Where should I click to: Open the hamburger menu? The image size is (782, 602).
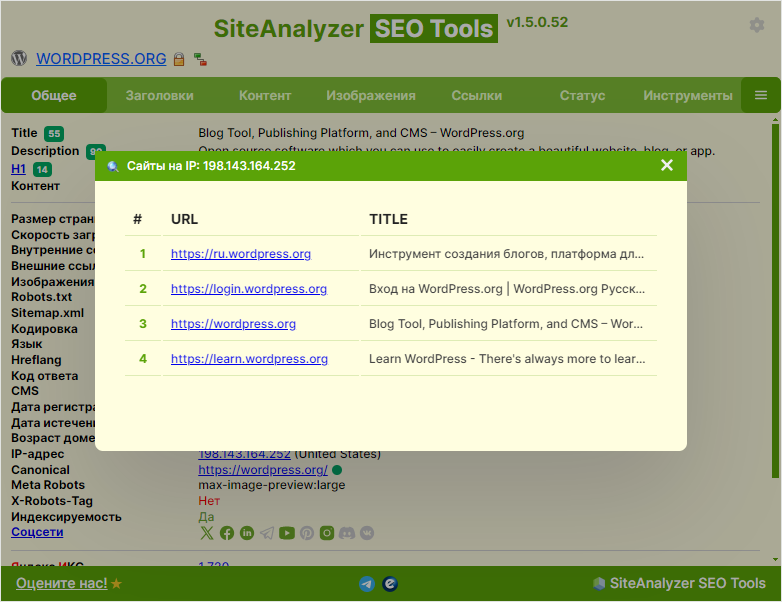[x=761, y=95]
